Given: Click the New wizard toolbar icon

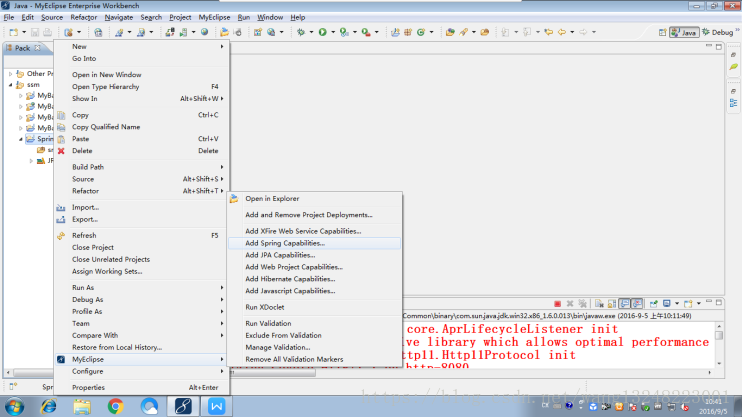Looking at the screenshot, I should pos(14,32).
